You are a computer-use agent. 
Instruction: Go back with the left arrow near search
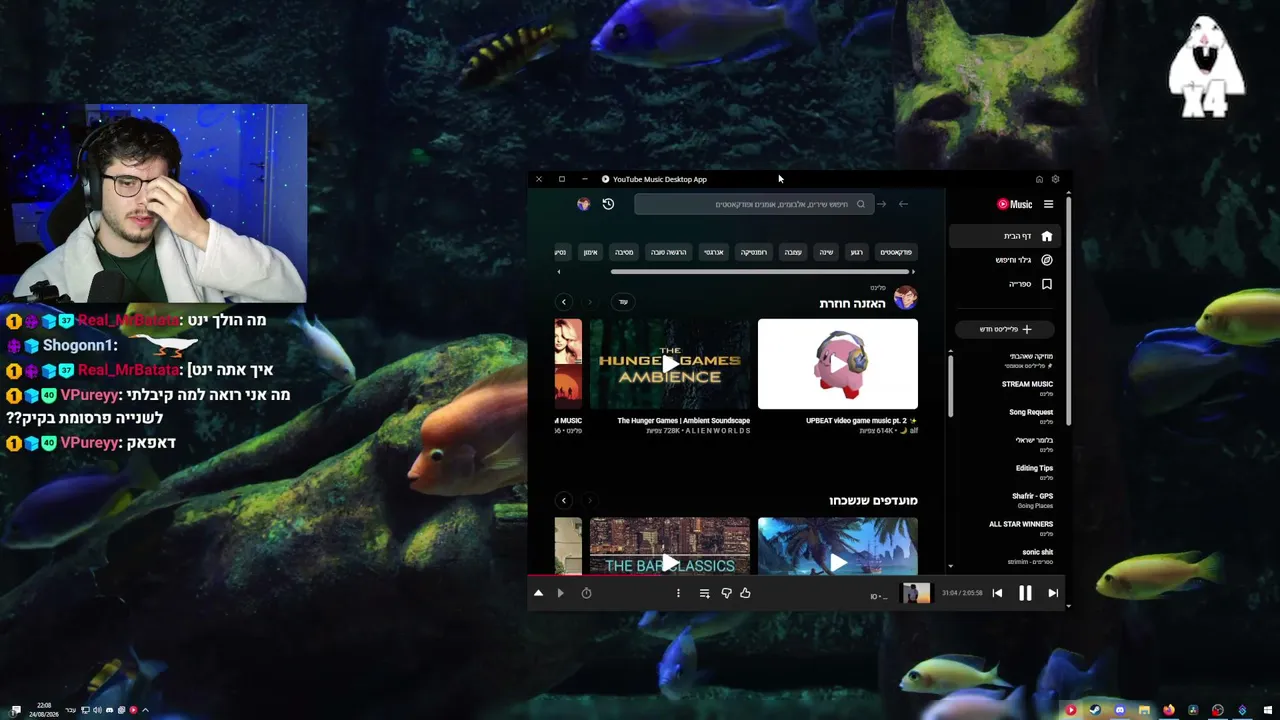coord(903,204)
